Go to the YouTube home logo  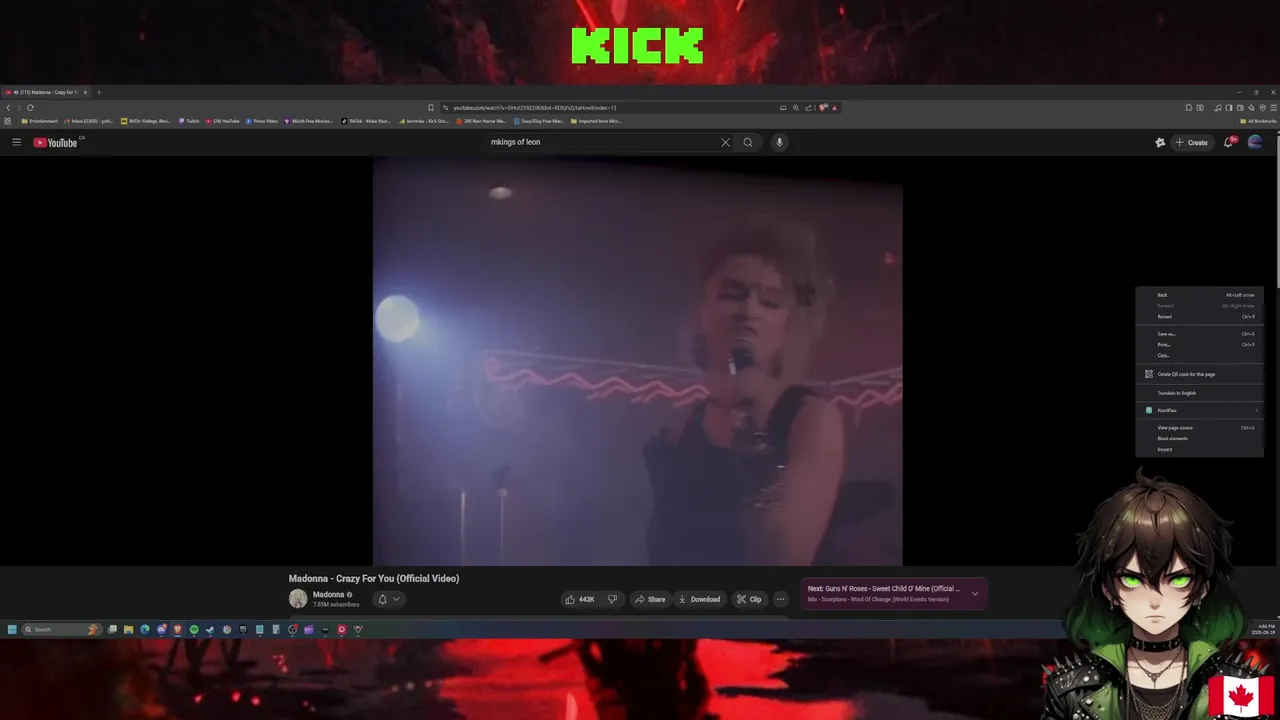[56, 142]
